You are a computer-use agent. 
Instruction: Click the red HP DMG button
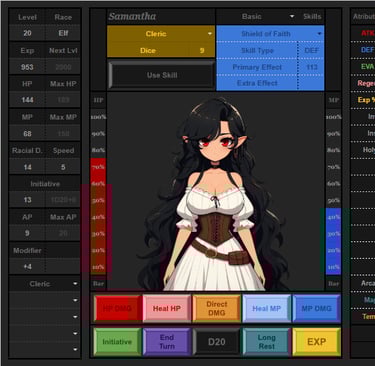(x=117, y=308)
